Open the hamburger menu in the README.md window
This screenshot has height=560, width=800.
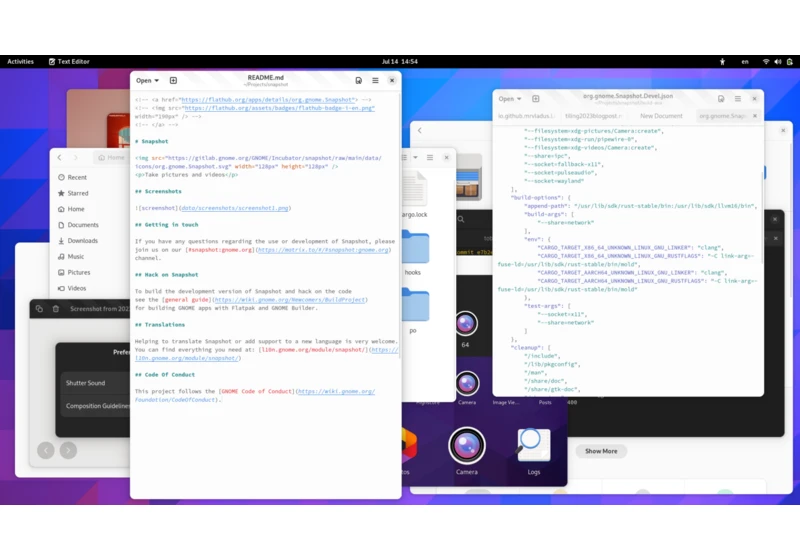(x=375, y=81)
